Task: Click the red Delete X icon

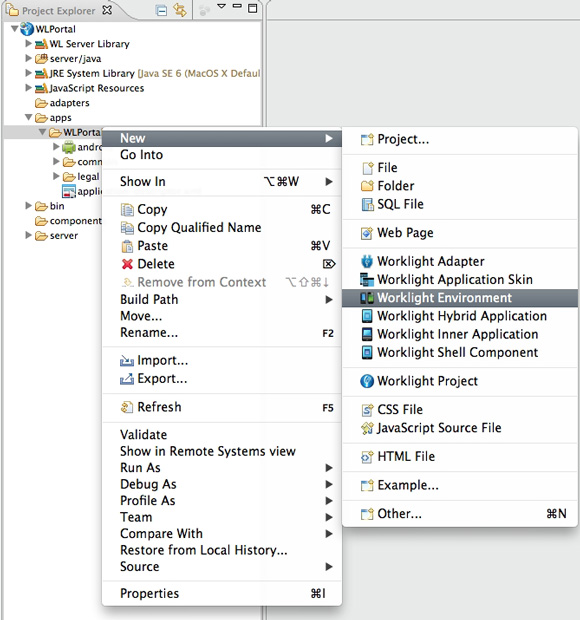Action: [127, 264]
